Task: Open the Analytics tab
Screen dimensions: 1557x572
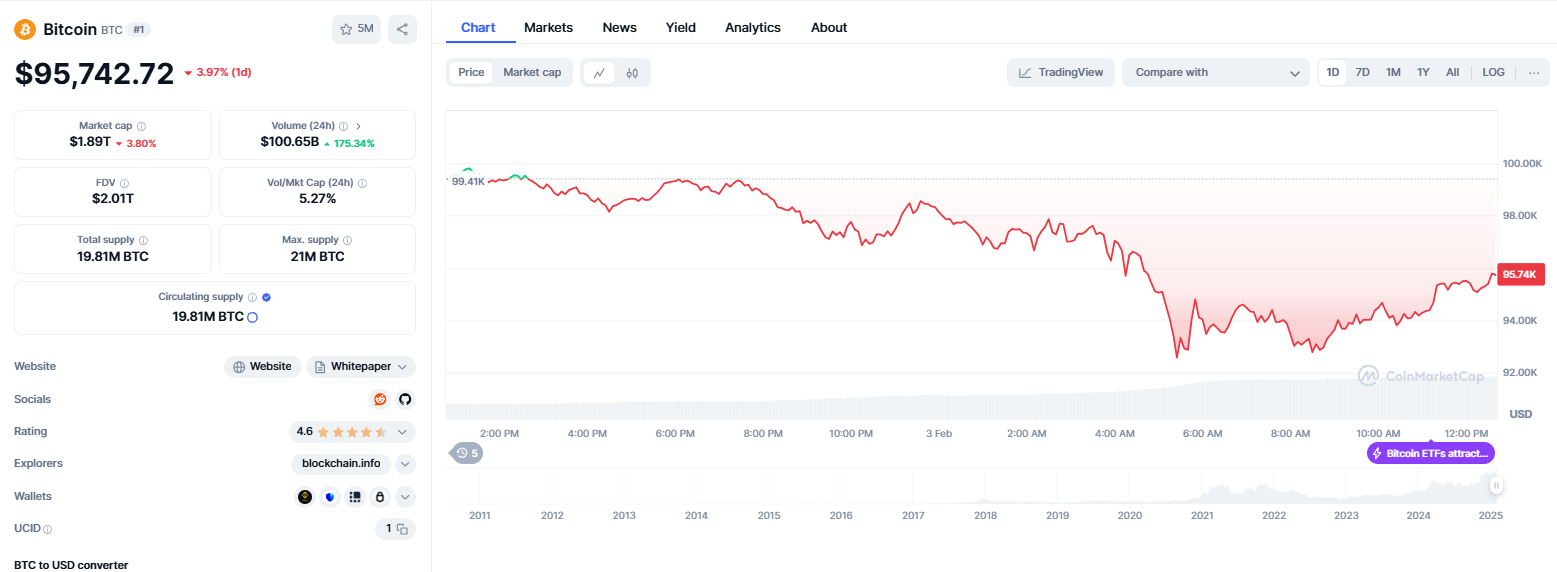Action: (x=753, y=28)
